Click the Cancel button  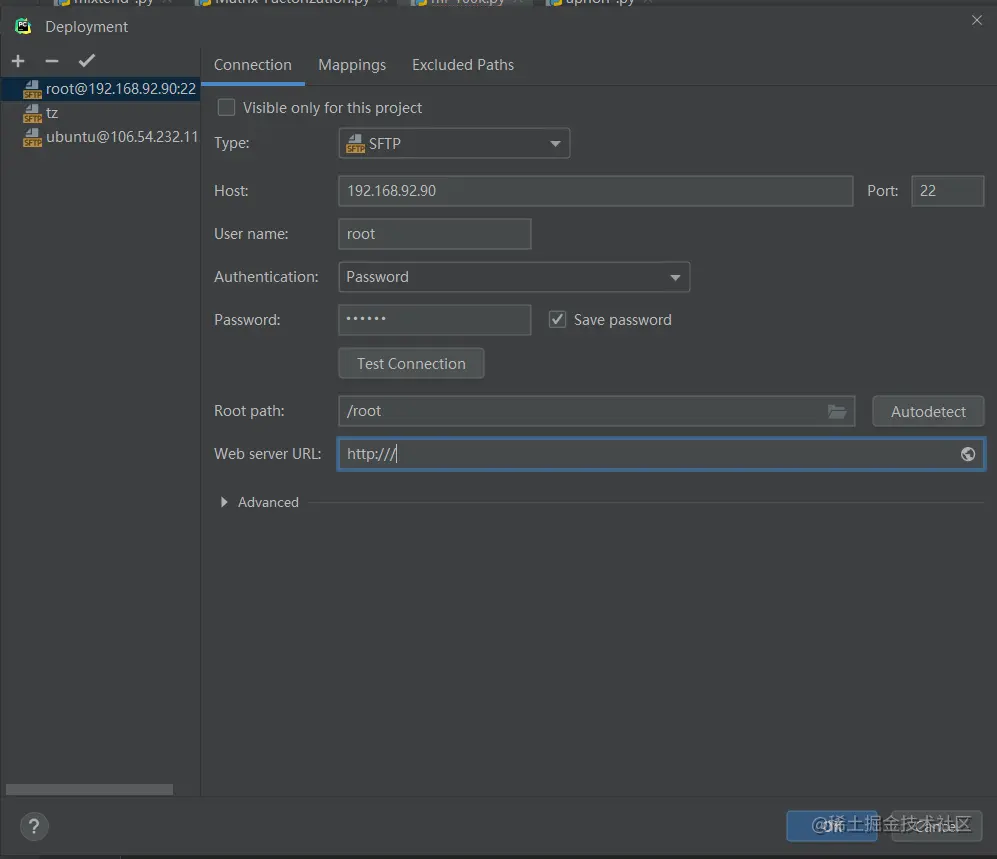(937, 826)
